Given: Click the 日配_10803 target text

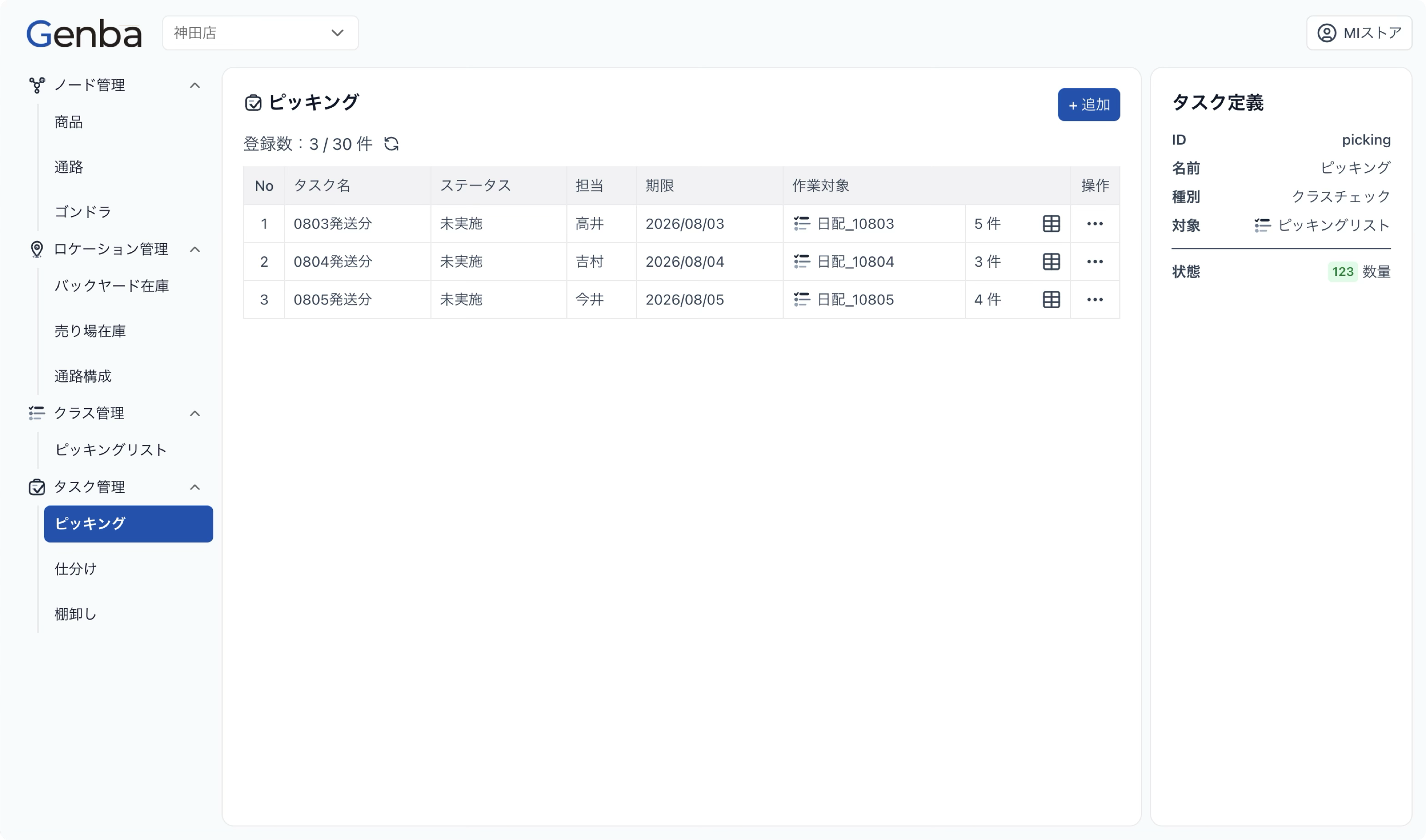Looking at the screenshot, I should pyautogui.click(x=855, y=224).
